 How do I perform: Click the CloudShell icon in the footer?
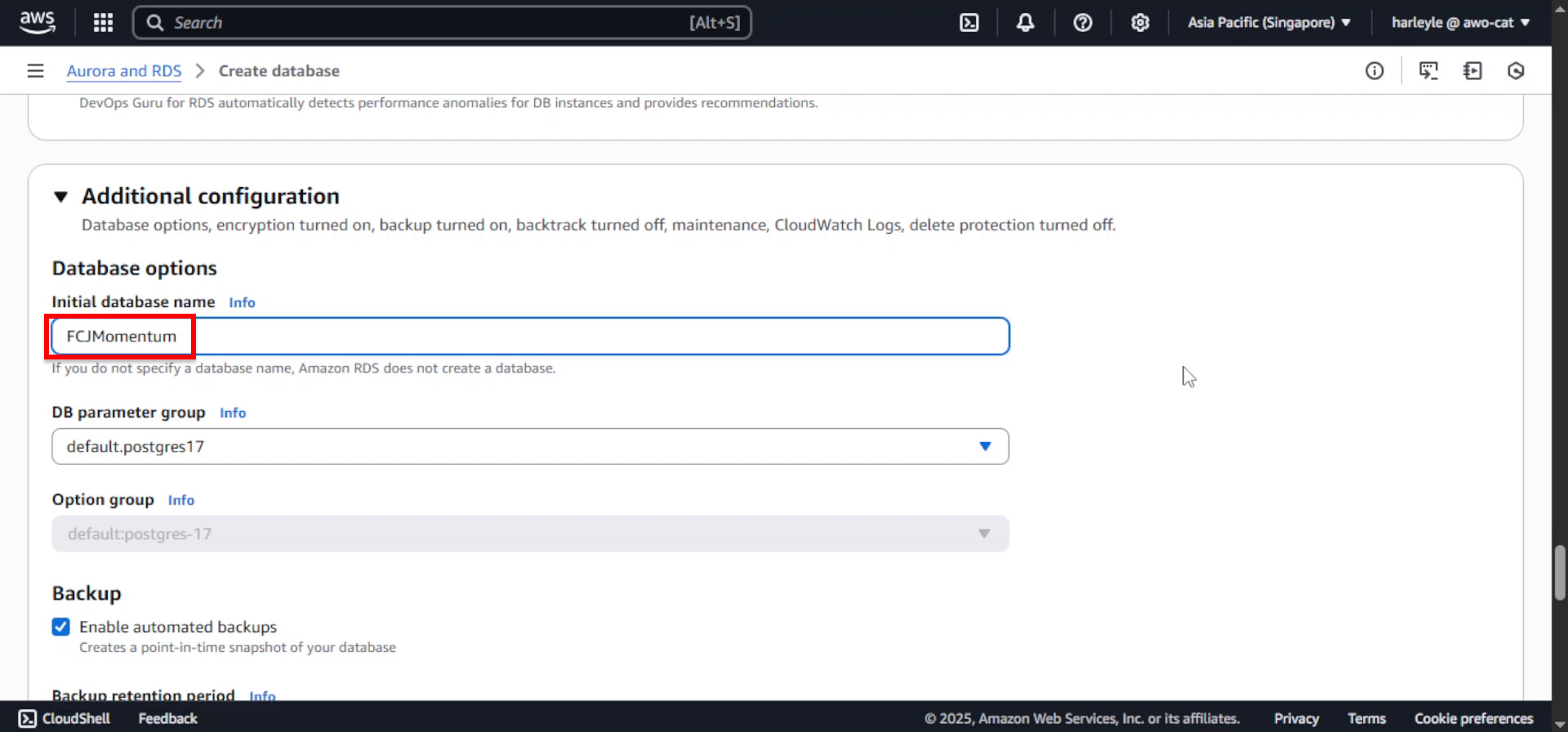[28, 718]
